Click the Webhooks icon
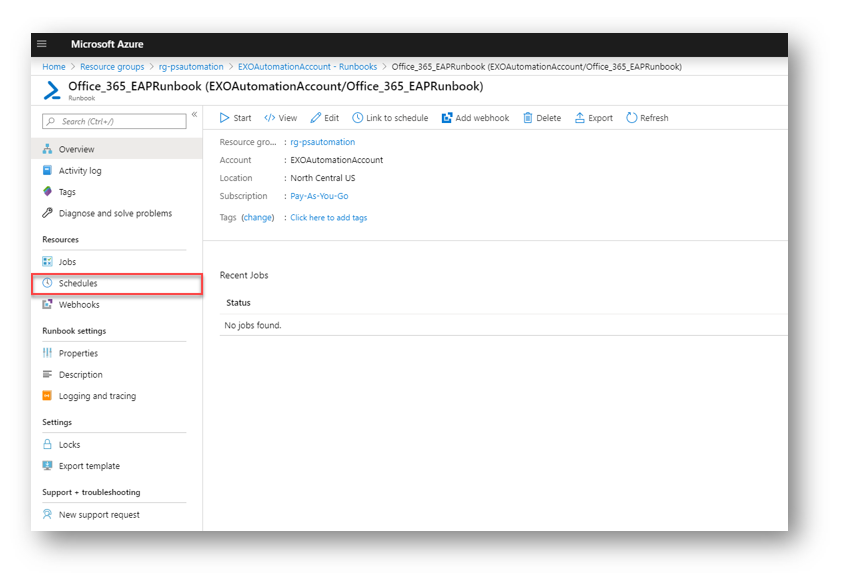This screenshot has height=576, width=853. pos(47,305)
